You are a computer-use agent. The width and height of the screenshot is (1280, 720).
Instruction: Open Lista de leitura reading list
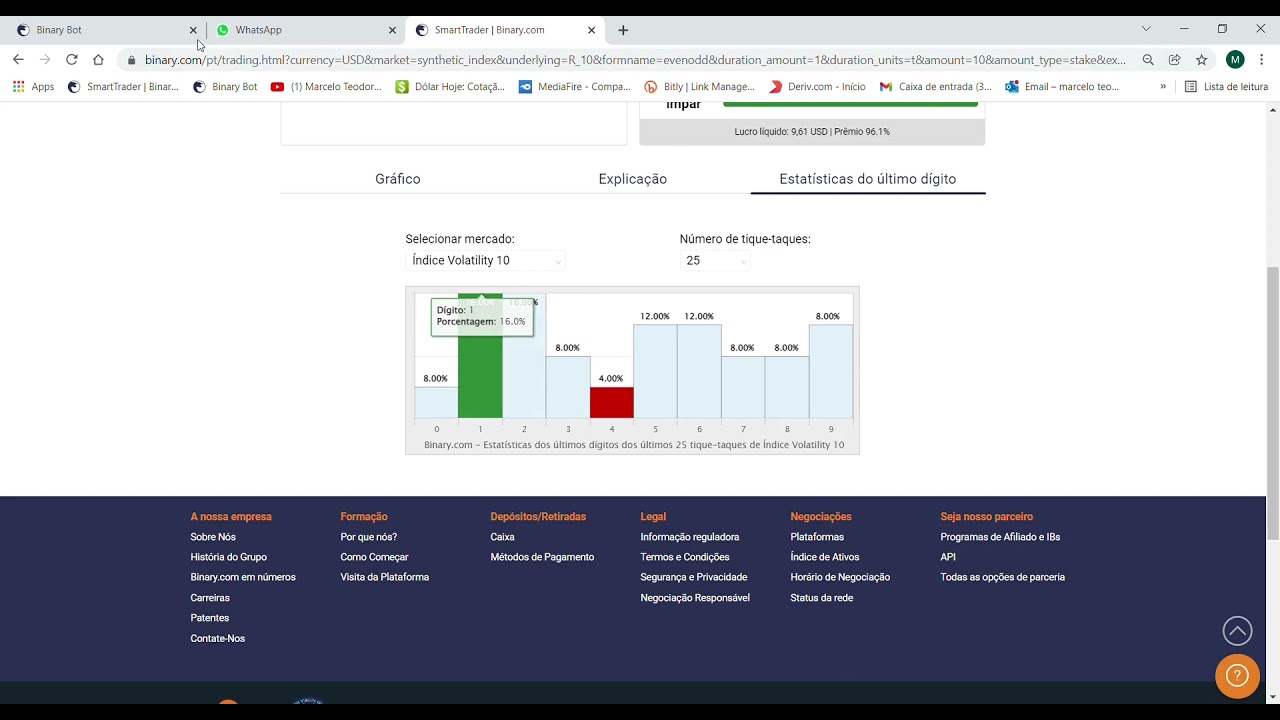[x=1226, y=87]
